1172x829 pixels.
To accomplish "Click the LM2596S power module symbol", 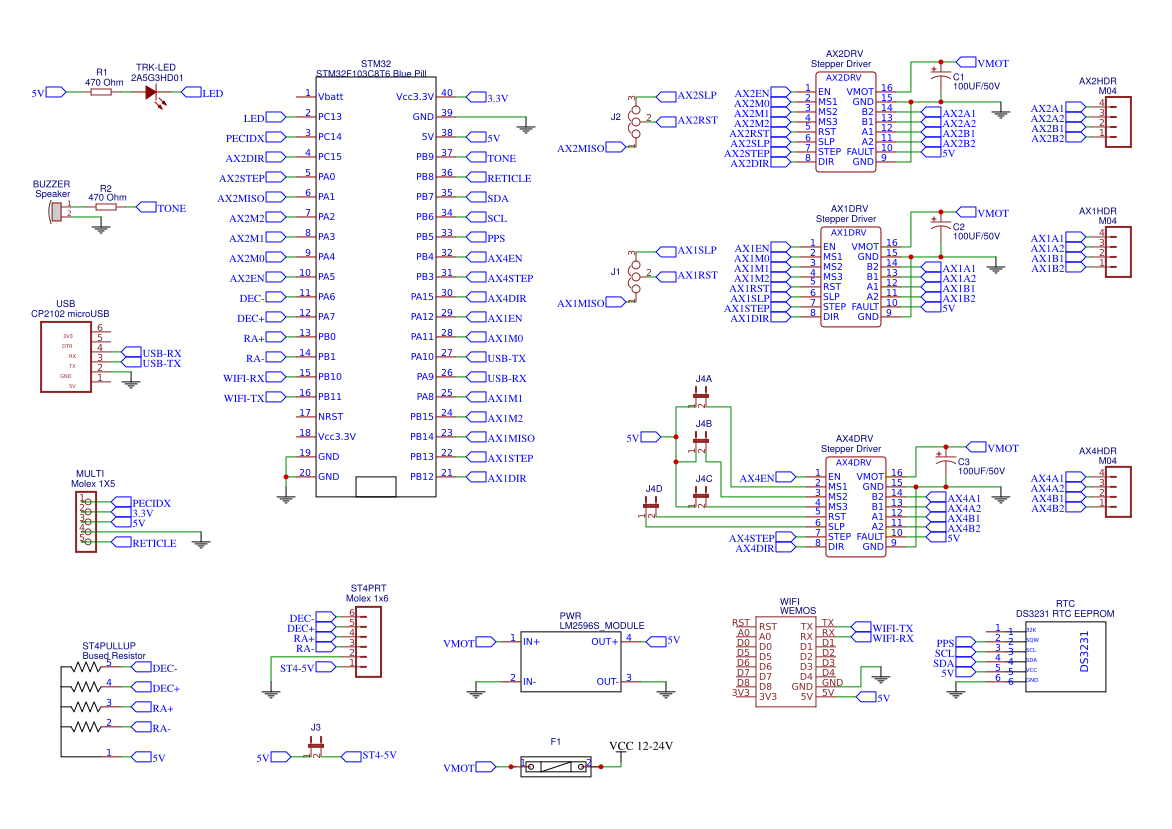I will pos(572,660).
